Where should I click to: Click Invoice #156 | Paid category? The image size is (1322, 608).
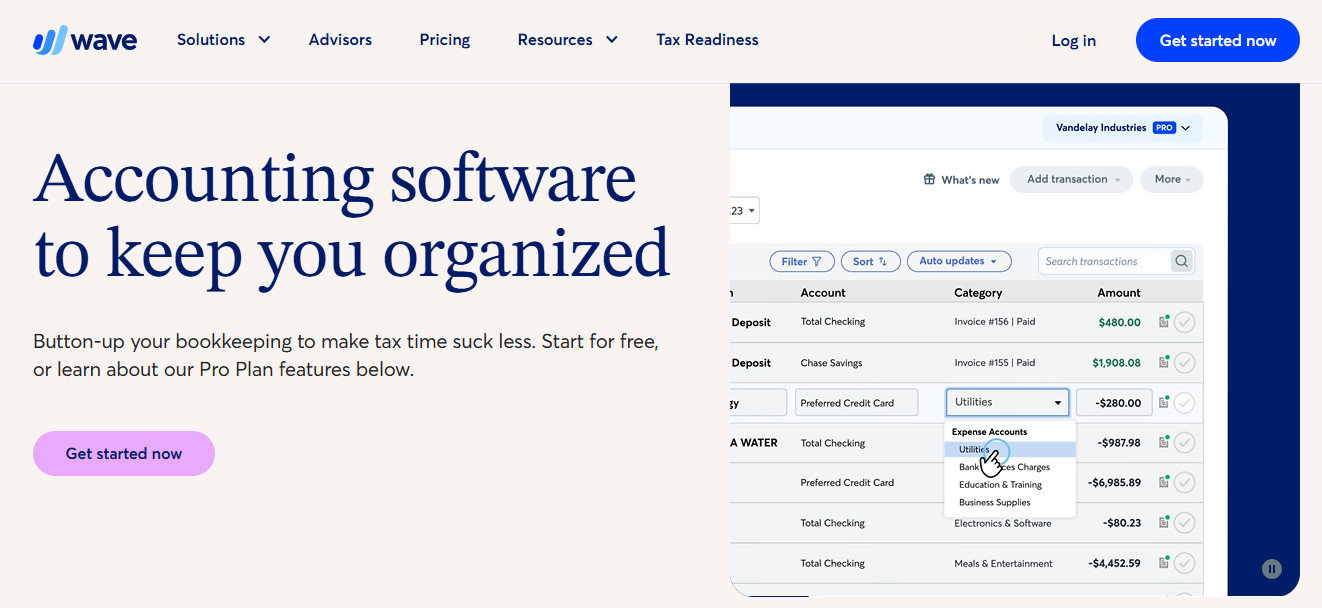pos(994,322)
